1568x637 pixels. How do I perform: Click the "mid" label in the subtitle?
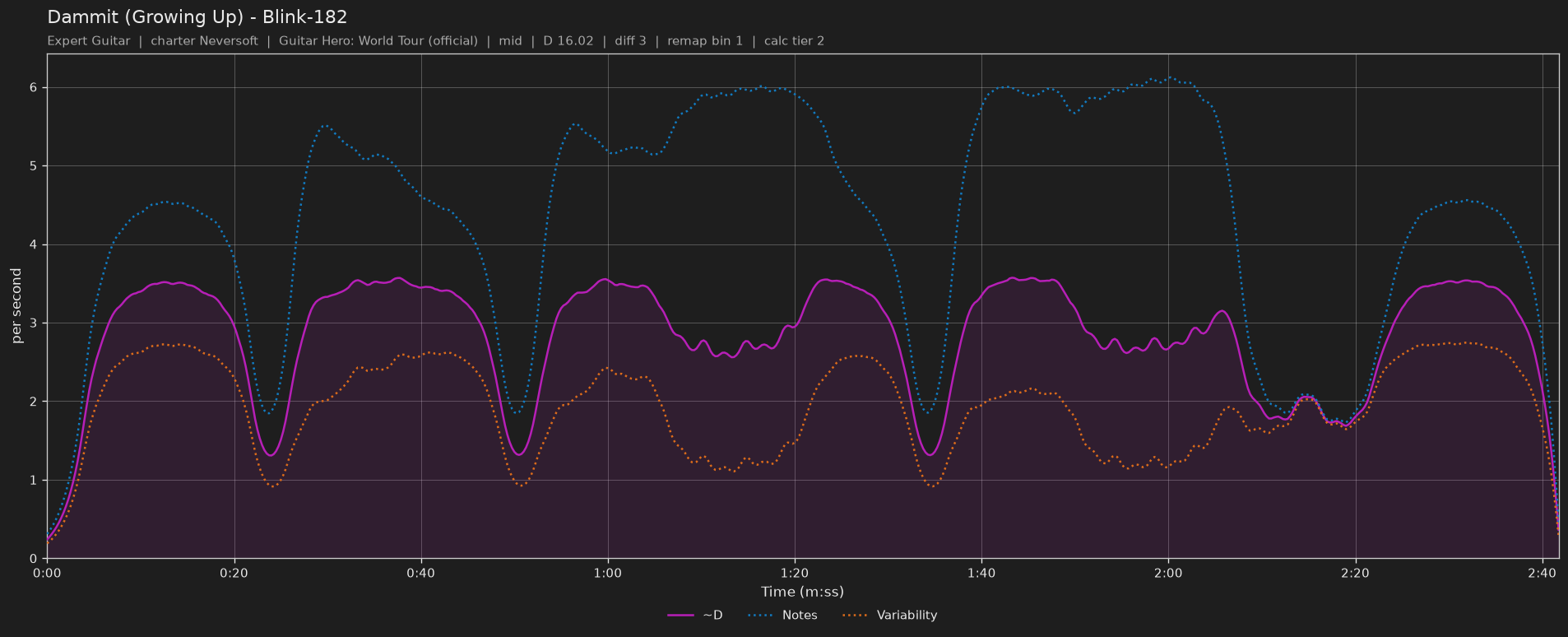click(x=510, y=41)
